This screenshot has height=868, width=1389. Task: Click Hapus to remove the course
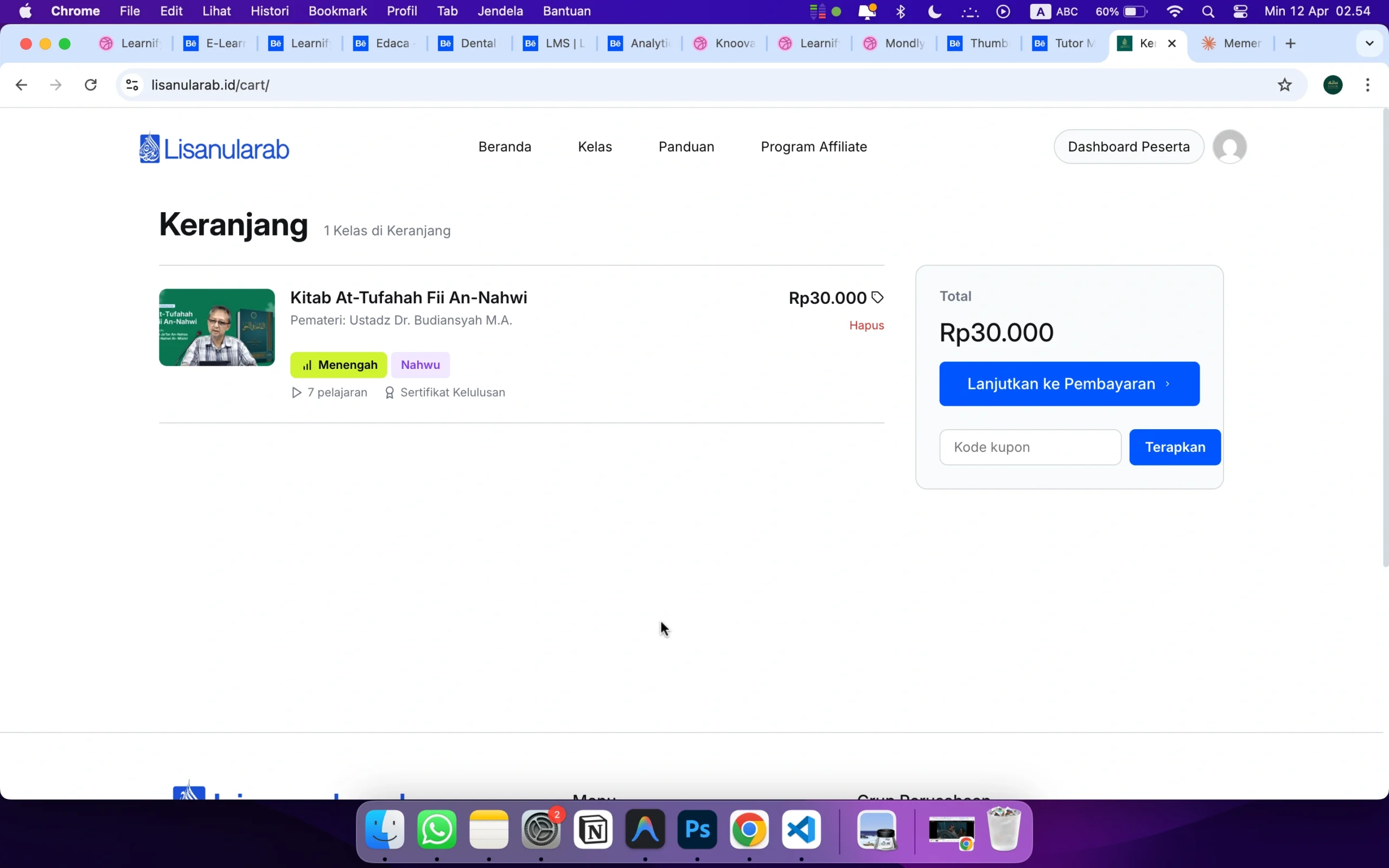(x=865, y=325)
